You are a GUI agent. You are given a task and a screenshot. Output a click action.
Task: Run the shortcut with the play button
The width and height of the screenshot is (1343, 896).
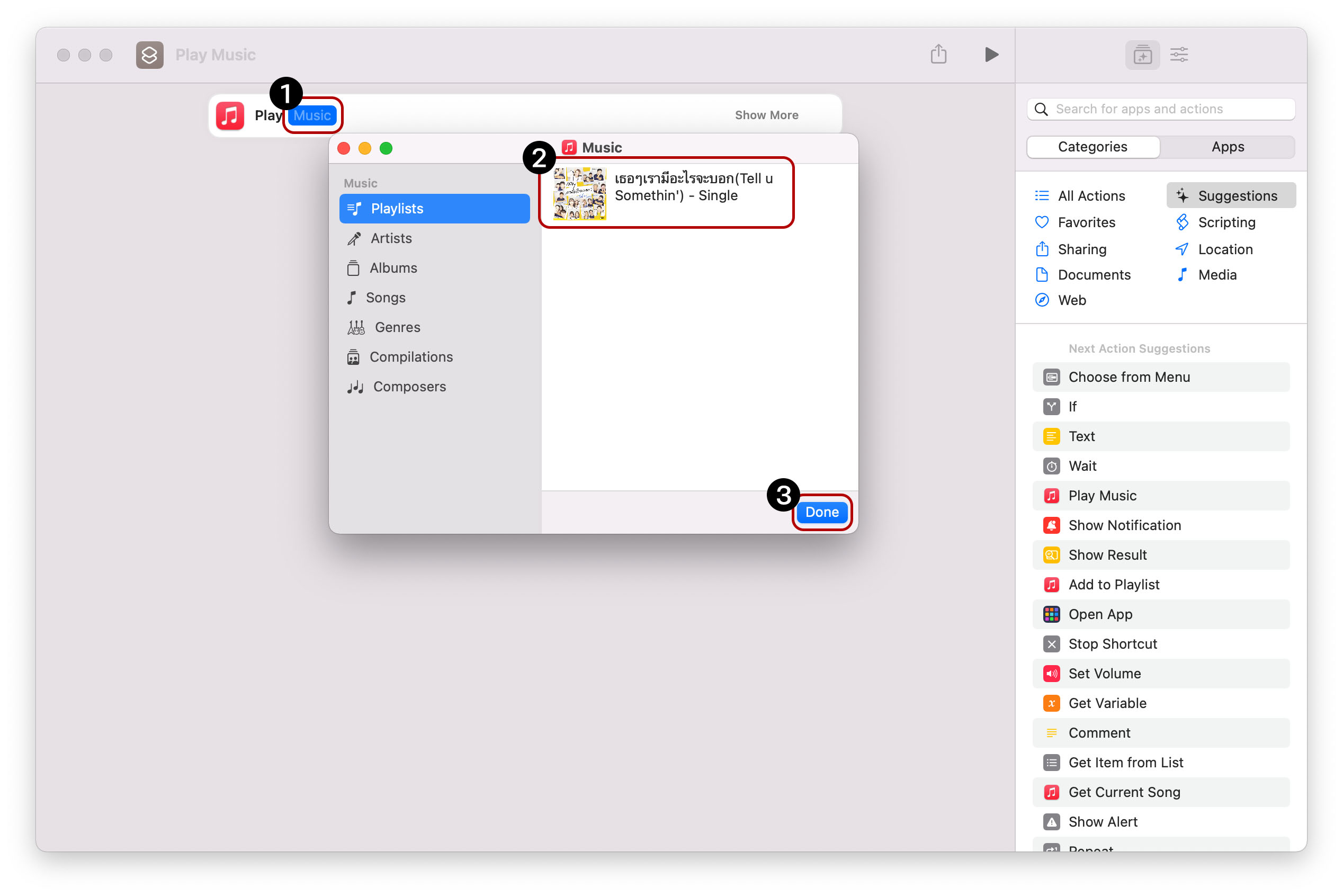click(x=991, y=55)
